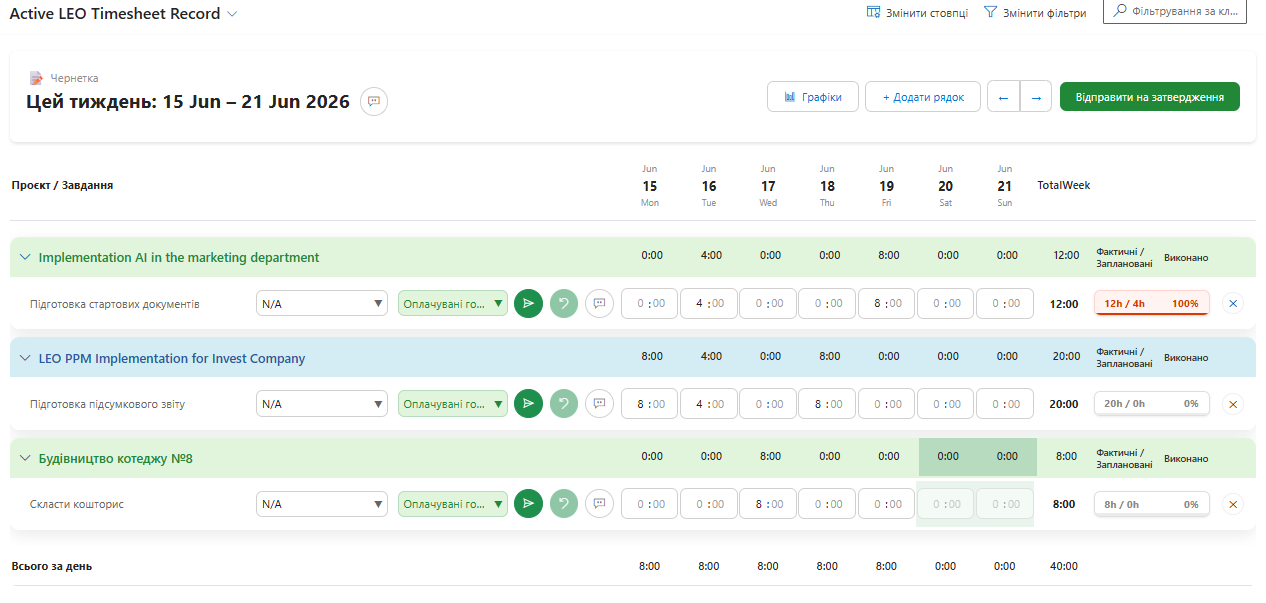Open the Active LEO Timesheet Record view selector
The image size is (1266, 603).
(124, 14)
